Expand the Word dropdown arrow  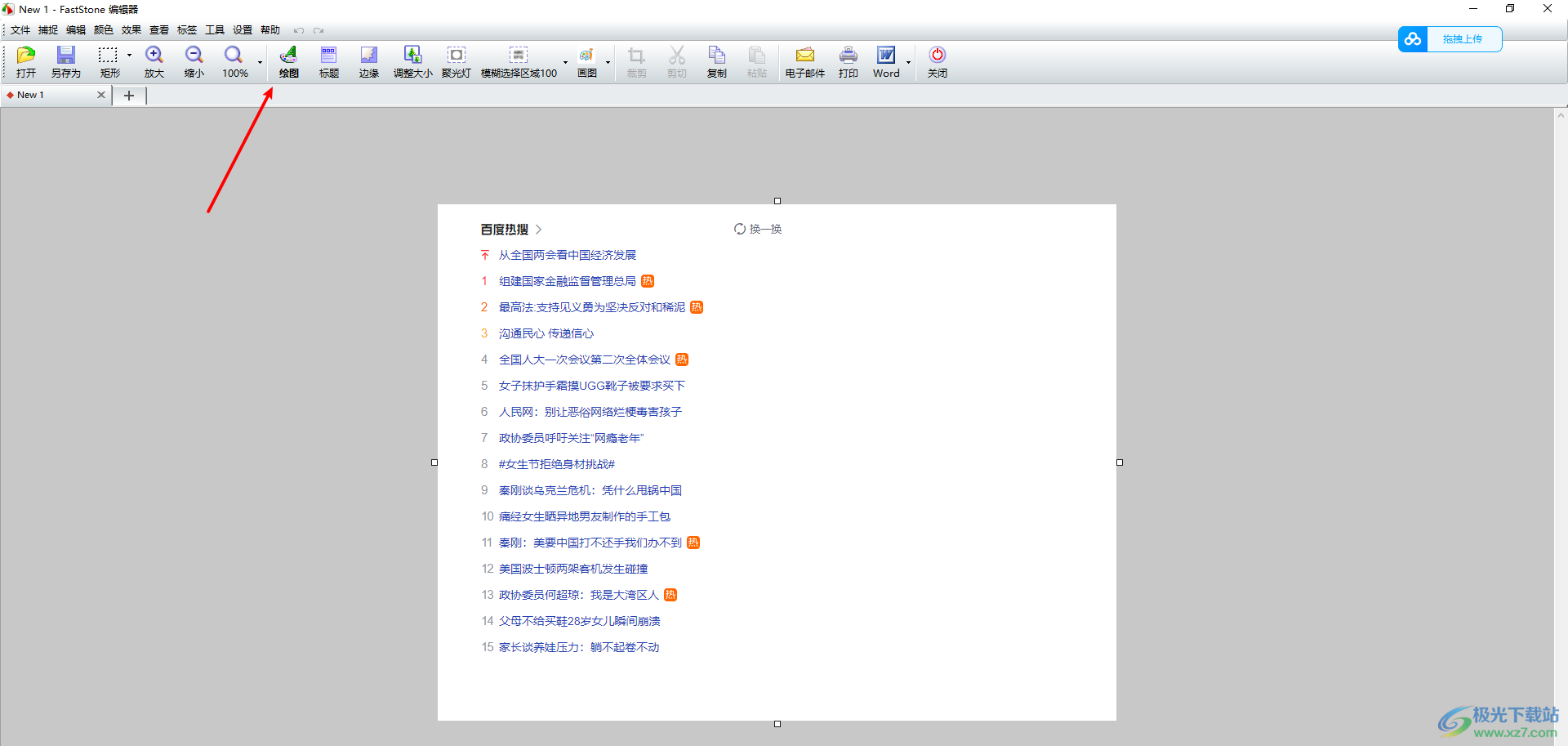coord(908,62)
